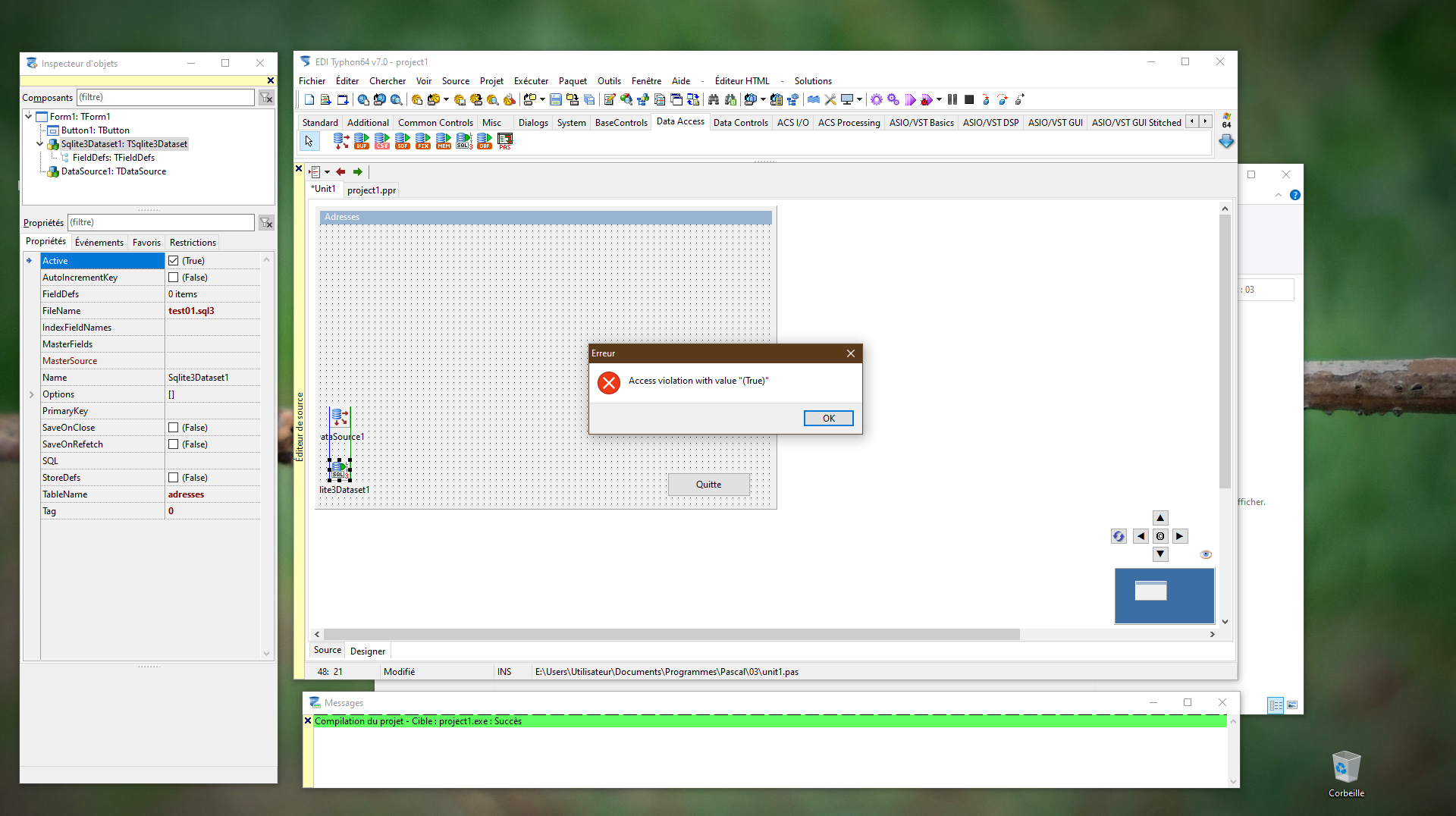Image resolution: width=1456 pixels, height=816 pixels.
Task: Collapse the Sqlite3Dataset1 tree node
Action: (40, 144)
